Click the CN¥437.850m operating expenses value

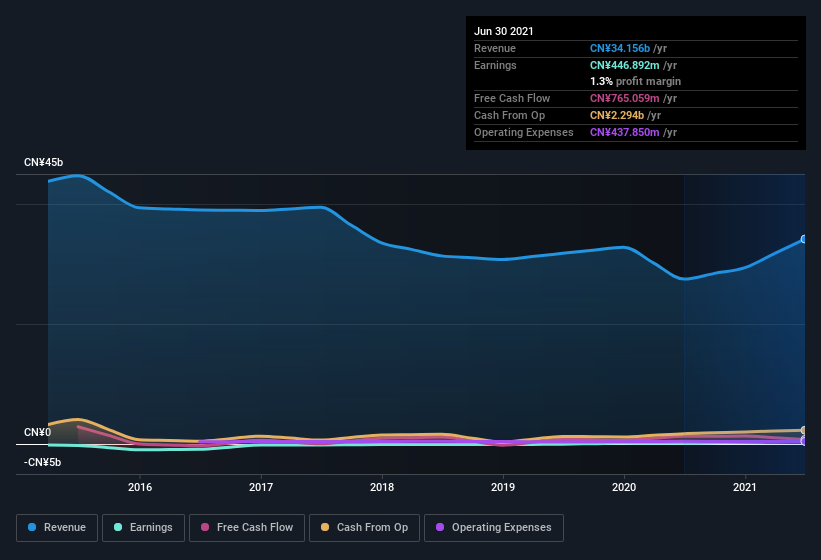tap(625, 132)
